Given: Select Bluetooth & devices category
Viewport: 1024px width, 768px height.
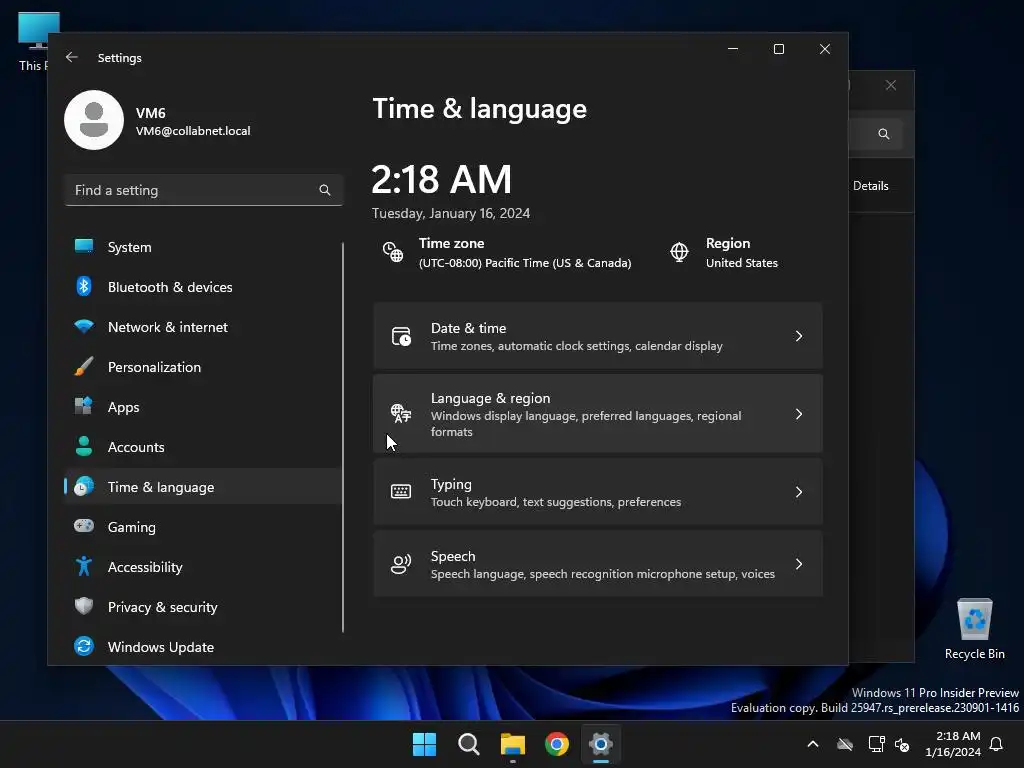Looking at the screenshot, I should point(202,287).
